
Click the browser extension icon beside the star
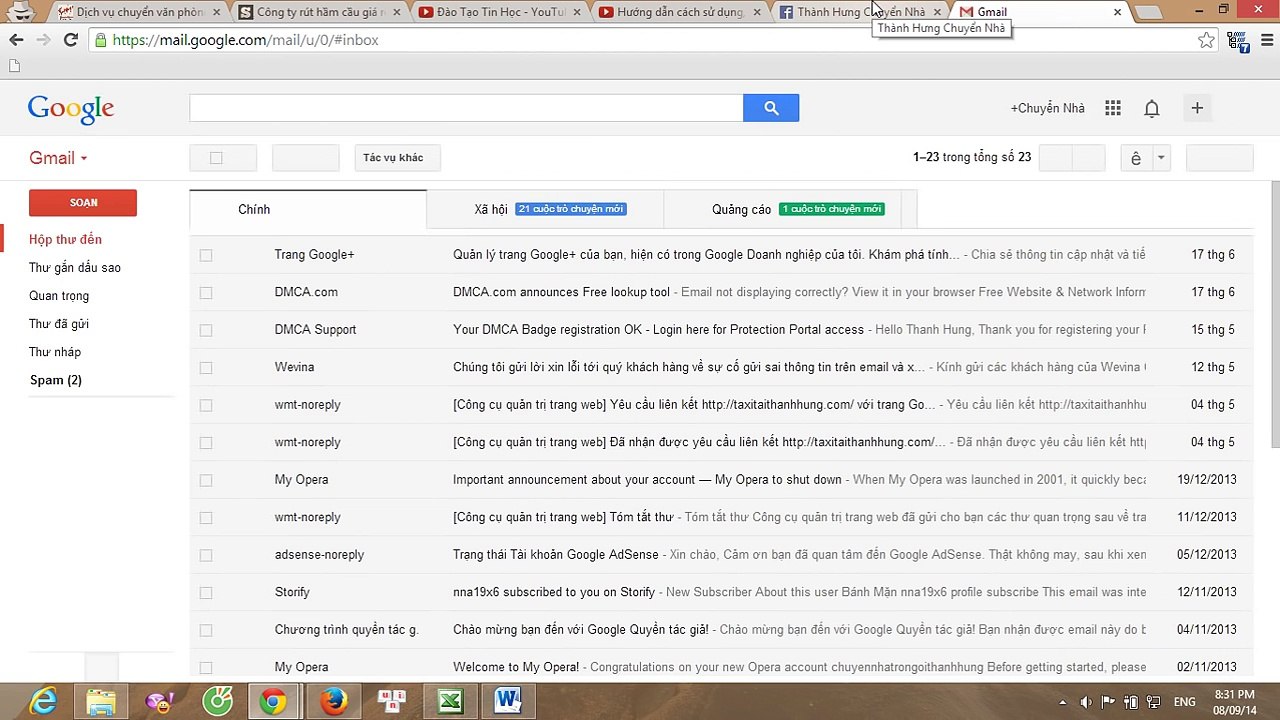(x=1238, y=41)
